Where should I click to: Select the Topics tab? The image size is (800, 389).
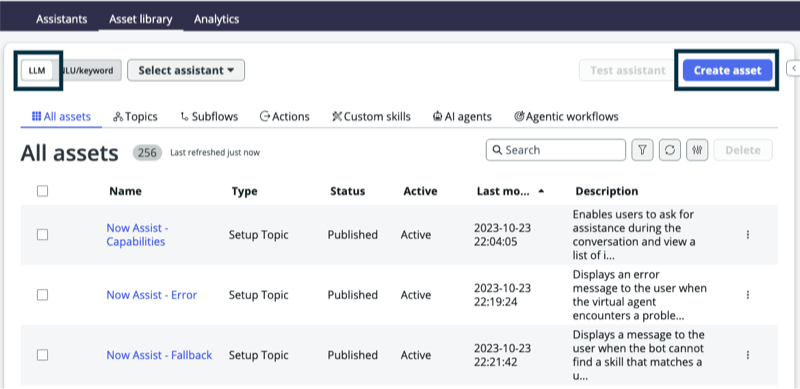point(135,116)
